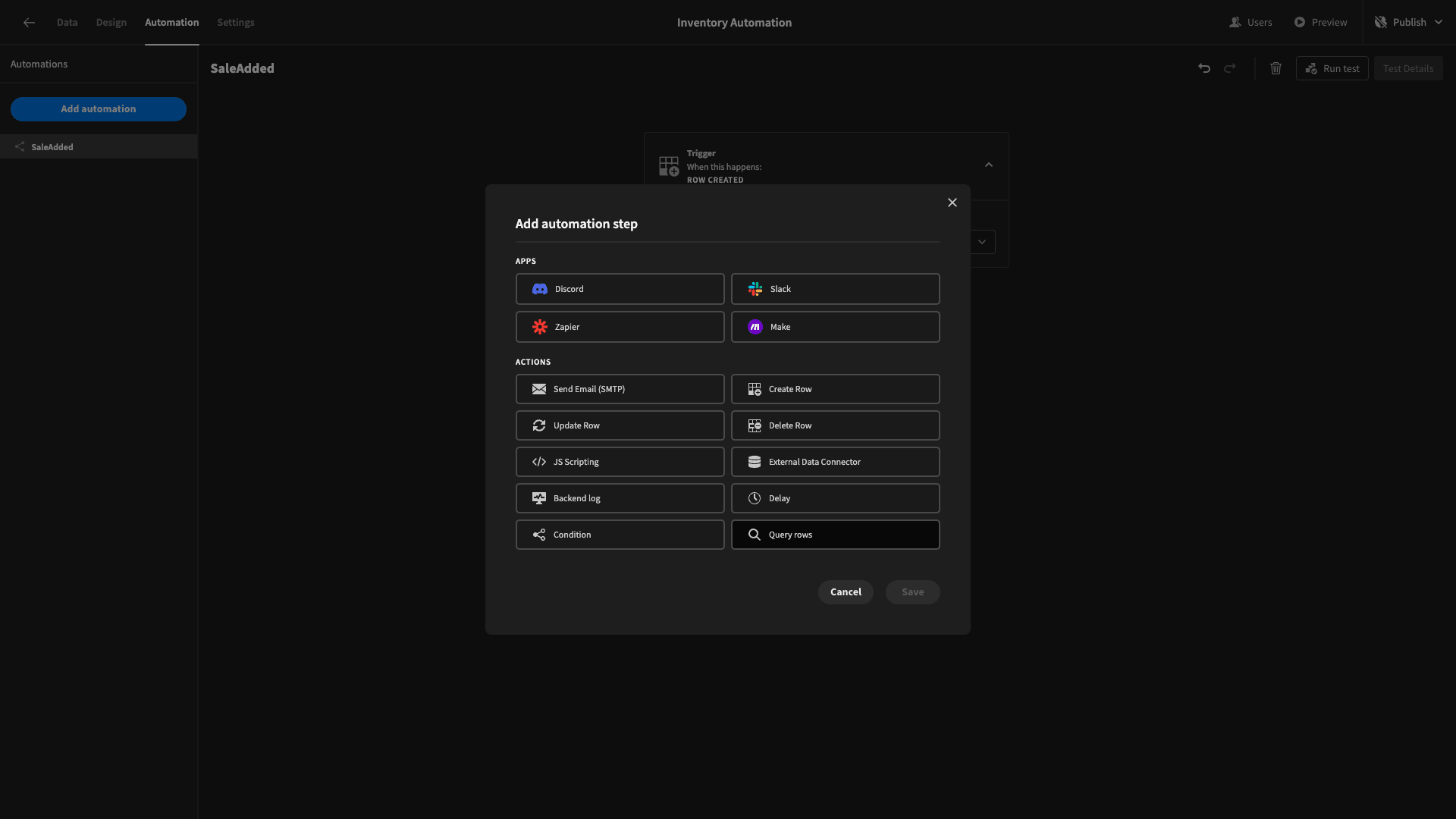Image resolution: width=1456 pixels, height=819 pixels.
Task: Click the Trigger row-created icon
Action: (669, 166)
